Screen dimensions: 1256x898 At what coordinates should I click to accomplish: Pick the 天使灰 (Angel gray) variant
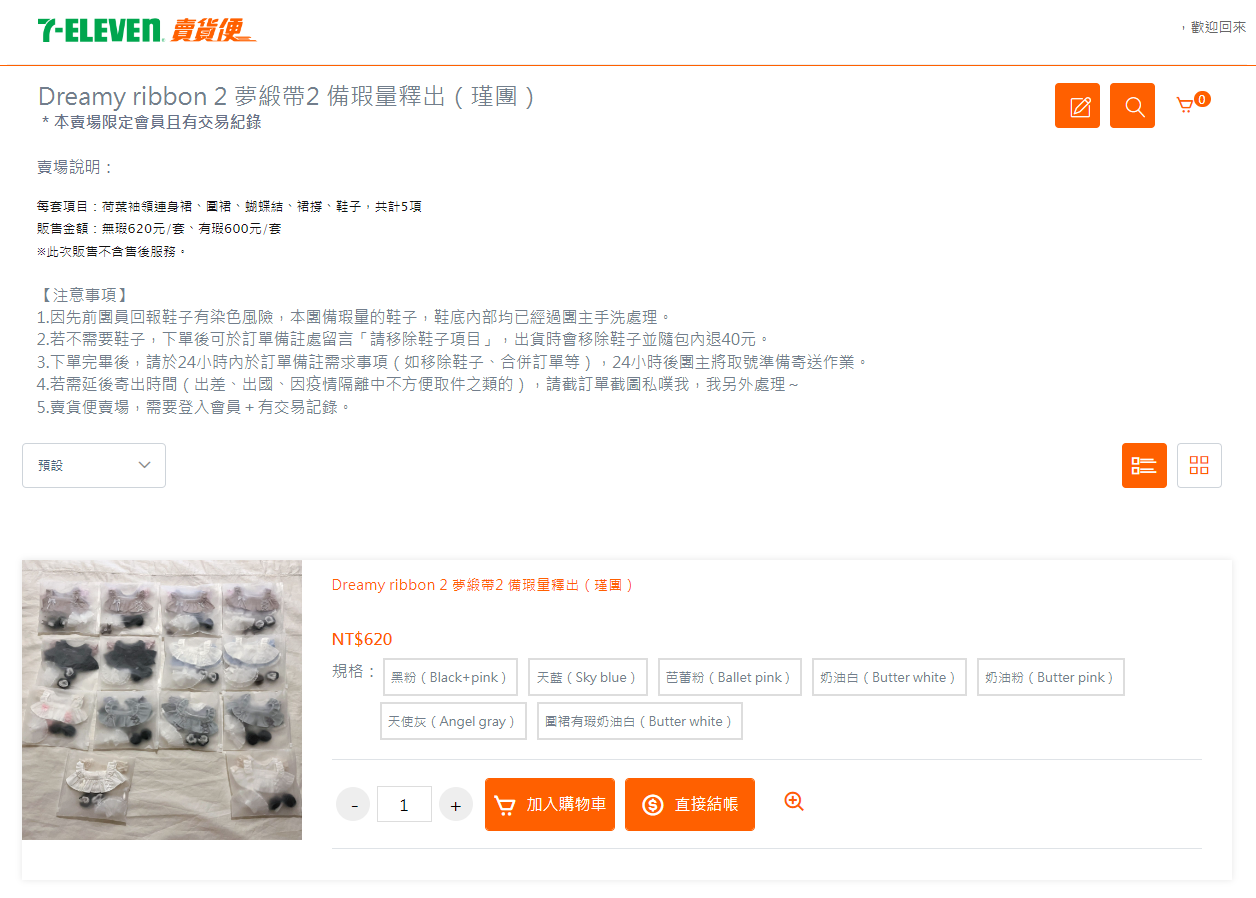tap(453, 721)
